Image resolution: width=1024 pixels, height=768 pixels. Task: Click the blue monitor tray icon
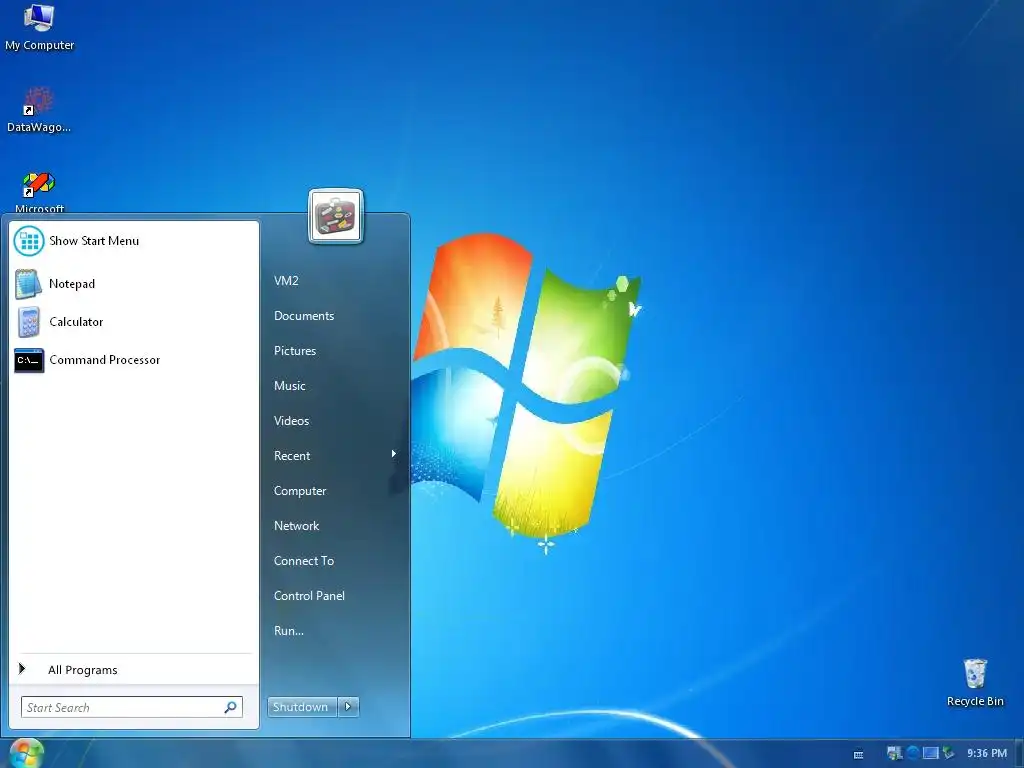[x=931, y=753]
